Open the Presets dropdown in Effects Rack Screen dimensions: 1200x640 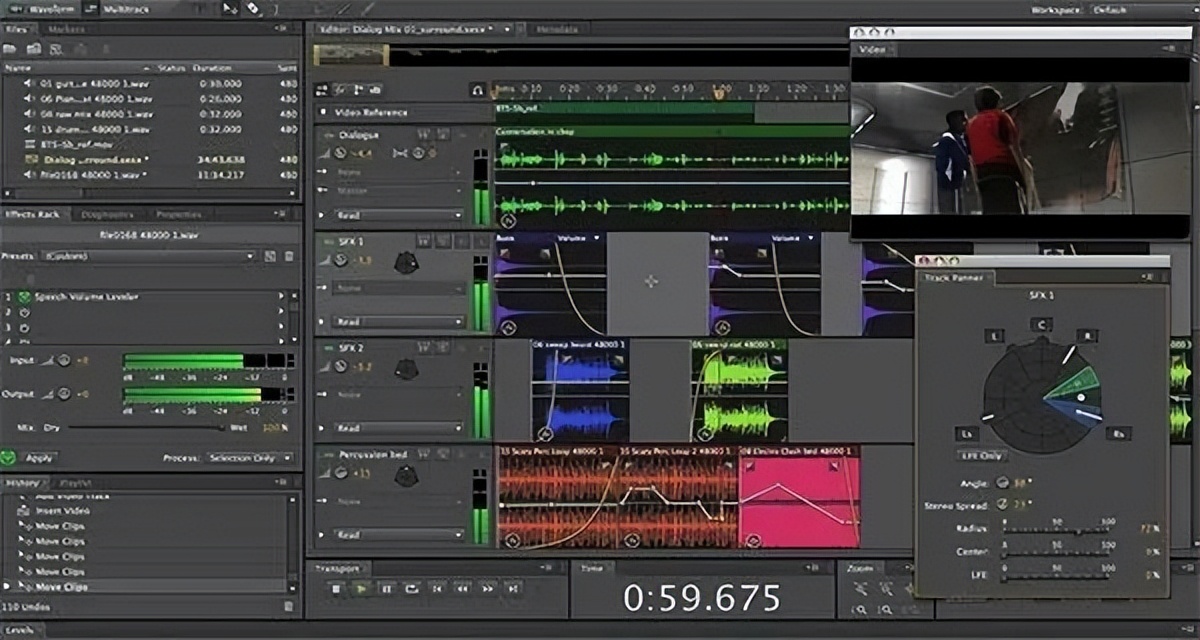[x=150, y=256]
